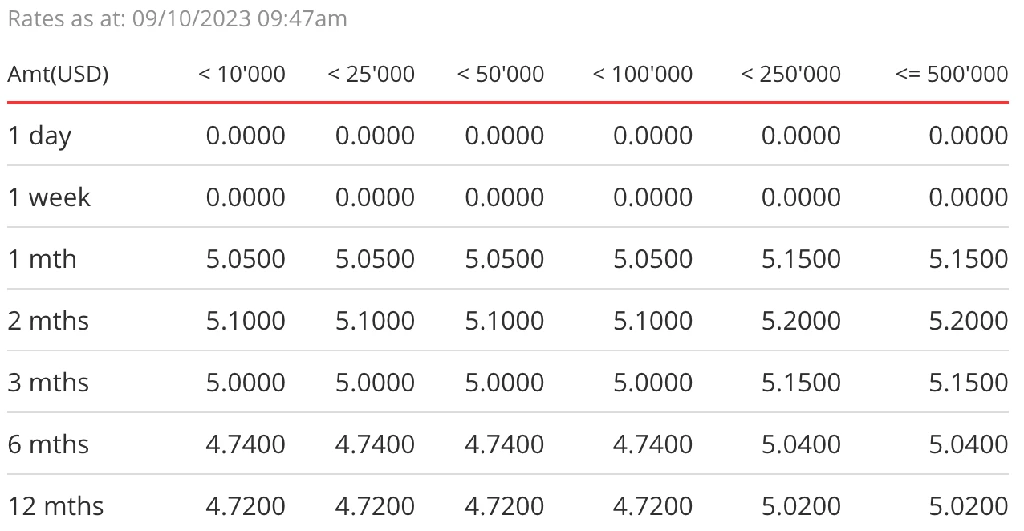Click the '< 50'000' column header
Viewport: 1024px width, 531px height.
point(500,74)
